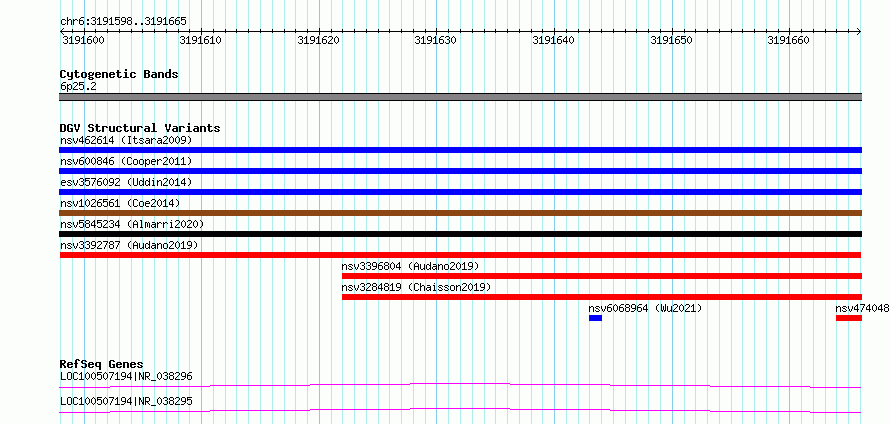Click the gray 6p25.2 cytogenetic band bar
890x424 pixels.
click(460, 97)
